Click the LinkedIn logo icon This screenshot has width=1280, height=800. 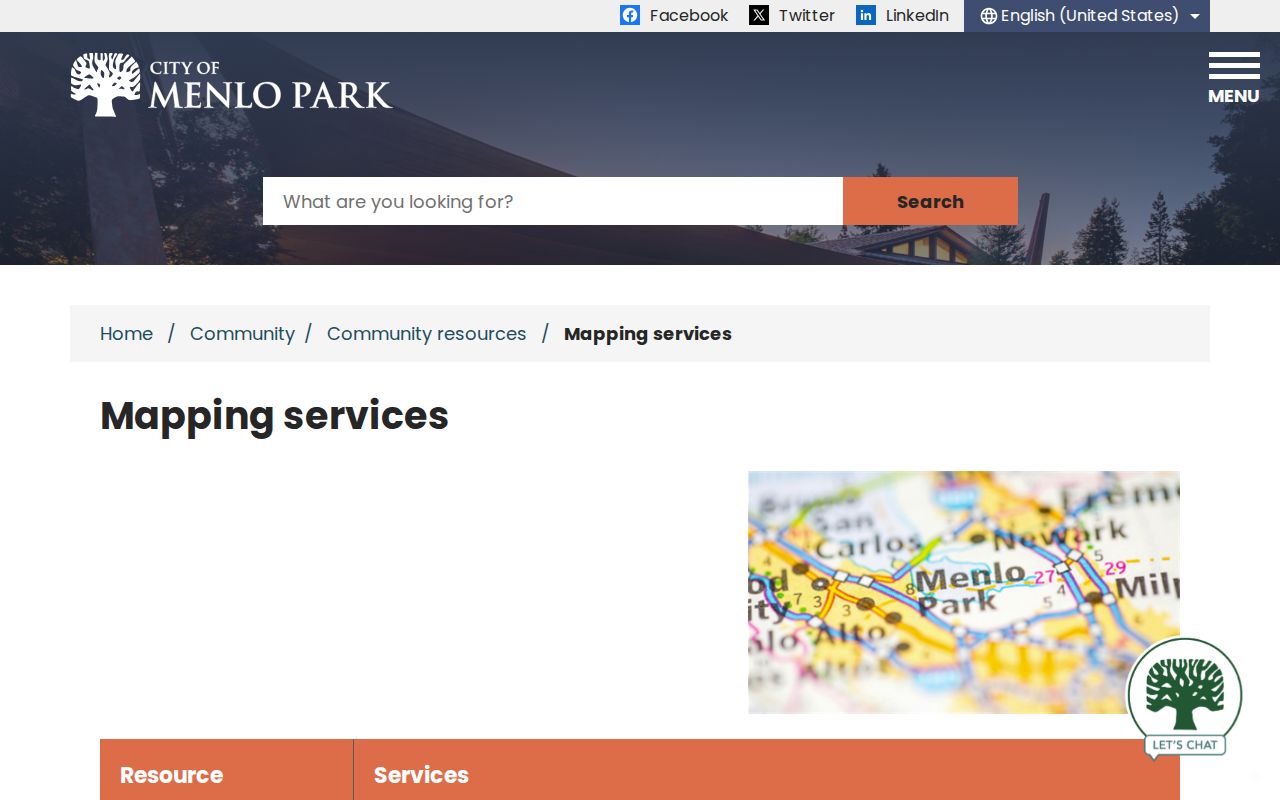point(866,15)
